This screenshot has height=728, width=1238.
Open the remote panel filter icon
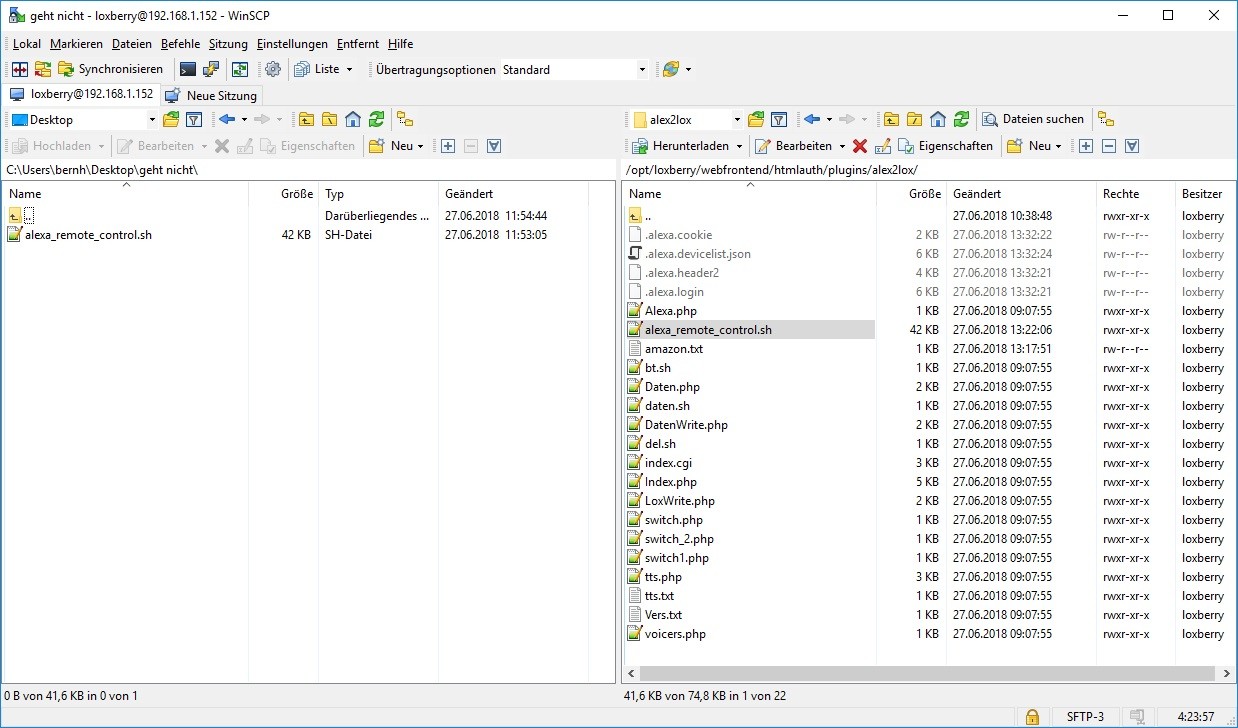tap(780, 119)
